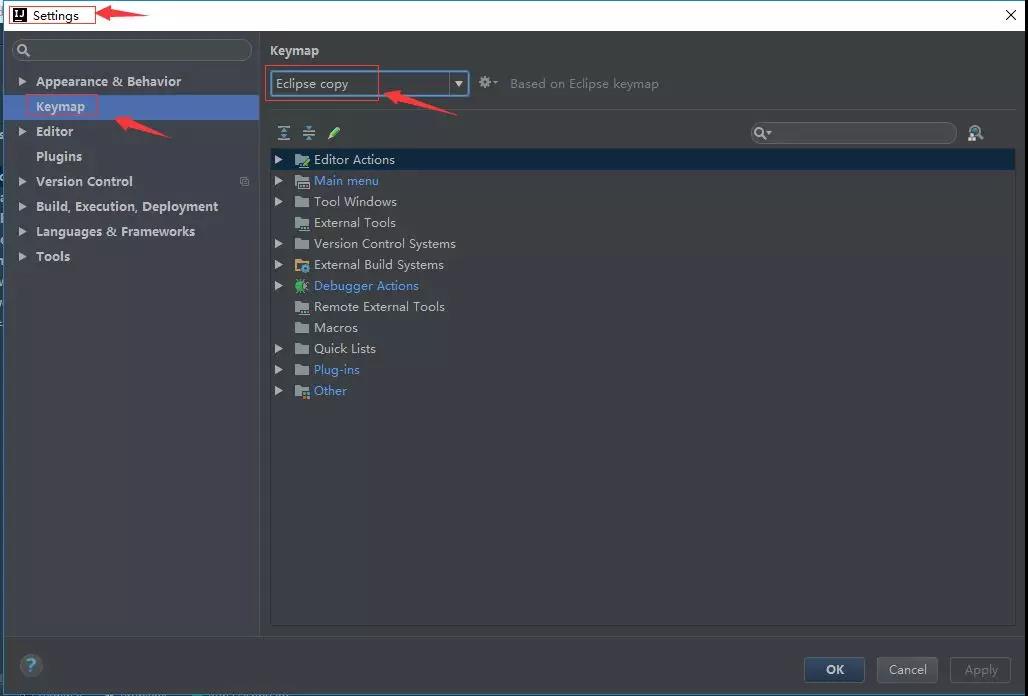
Task: Click the settings search field at top left
Action: [x=130, y=50]
